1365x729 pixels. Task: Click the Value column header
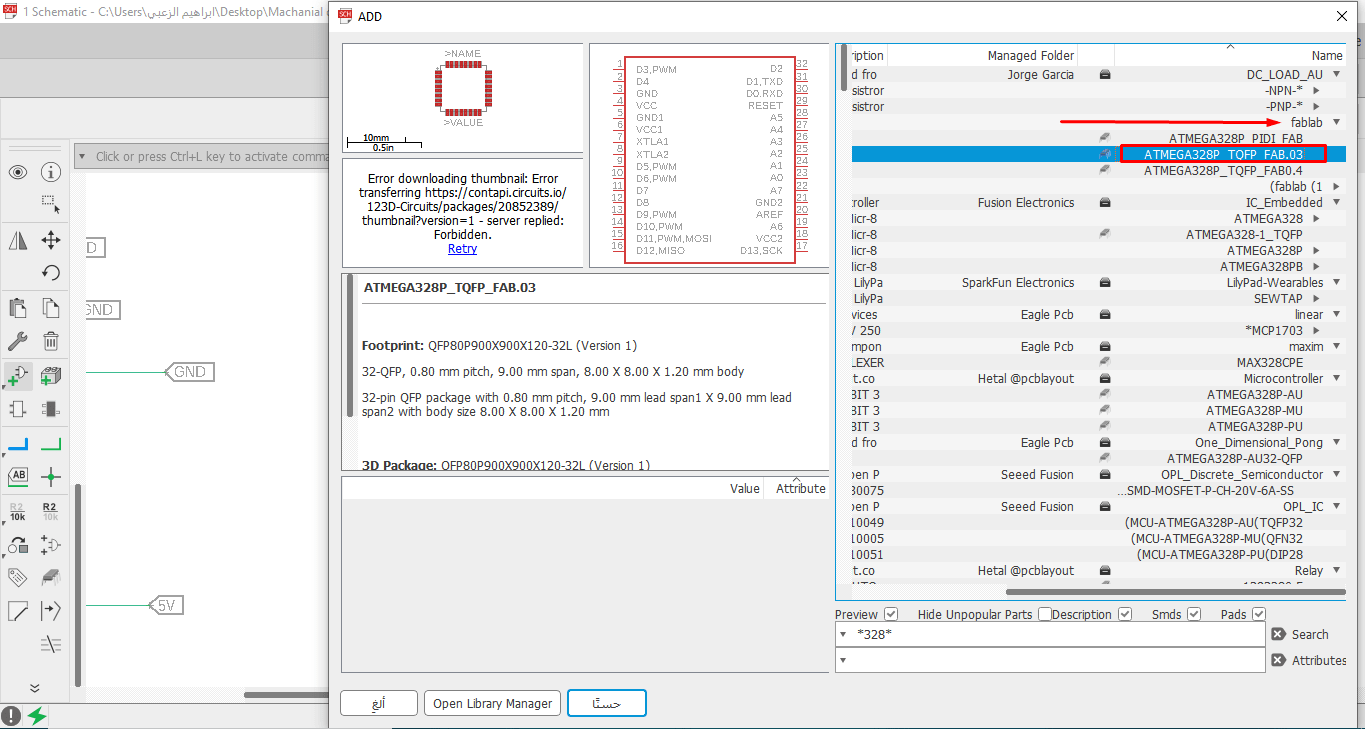point(744,488)
